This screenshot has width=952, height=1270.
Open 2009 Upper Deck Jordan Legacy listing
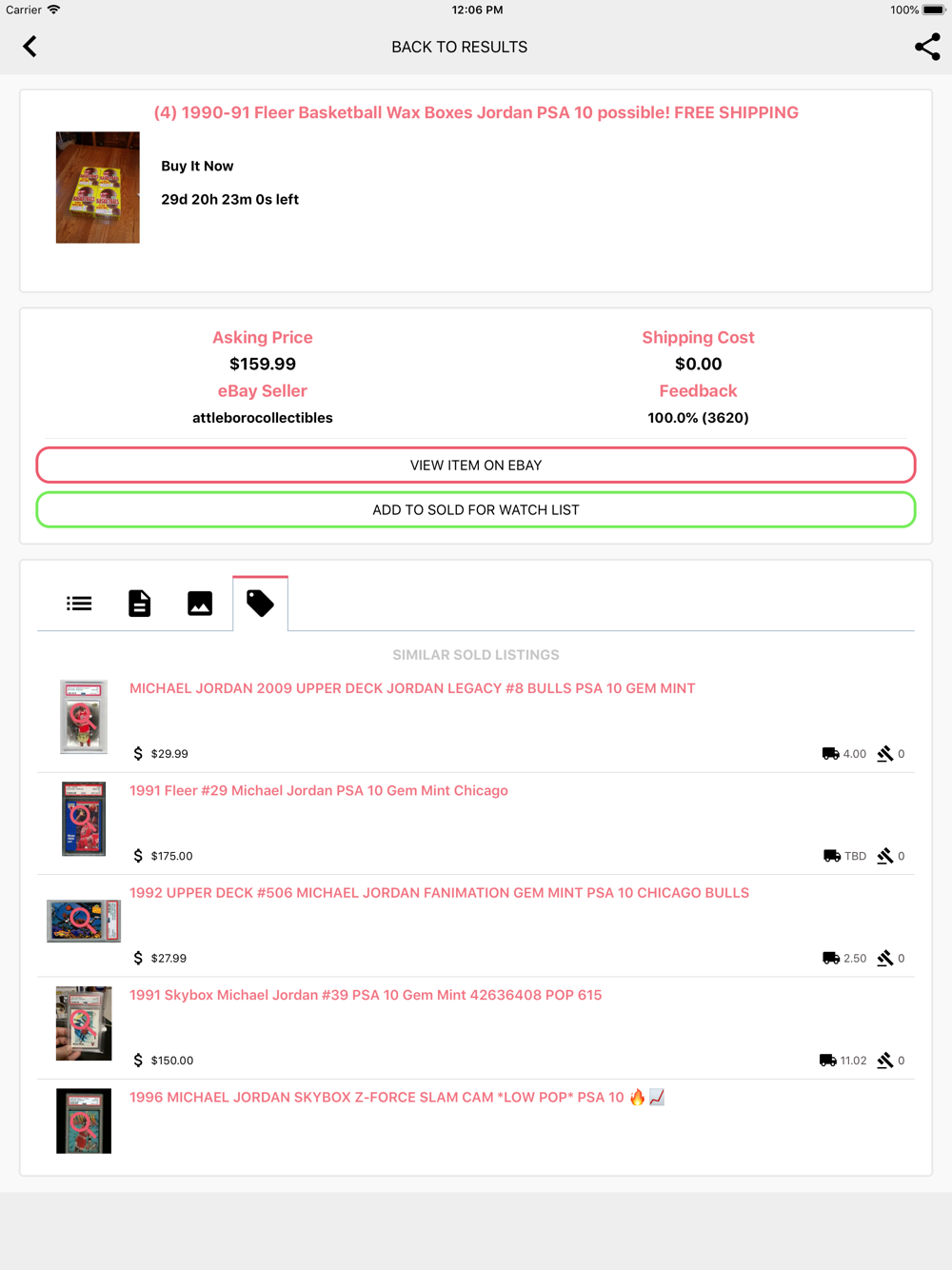(x=412, y=688)
